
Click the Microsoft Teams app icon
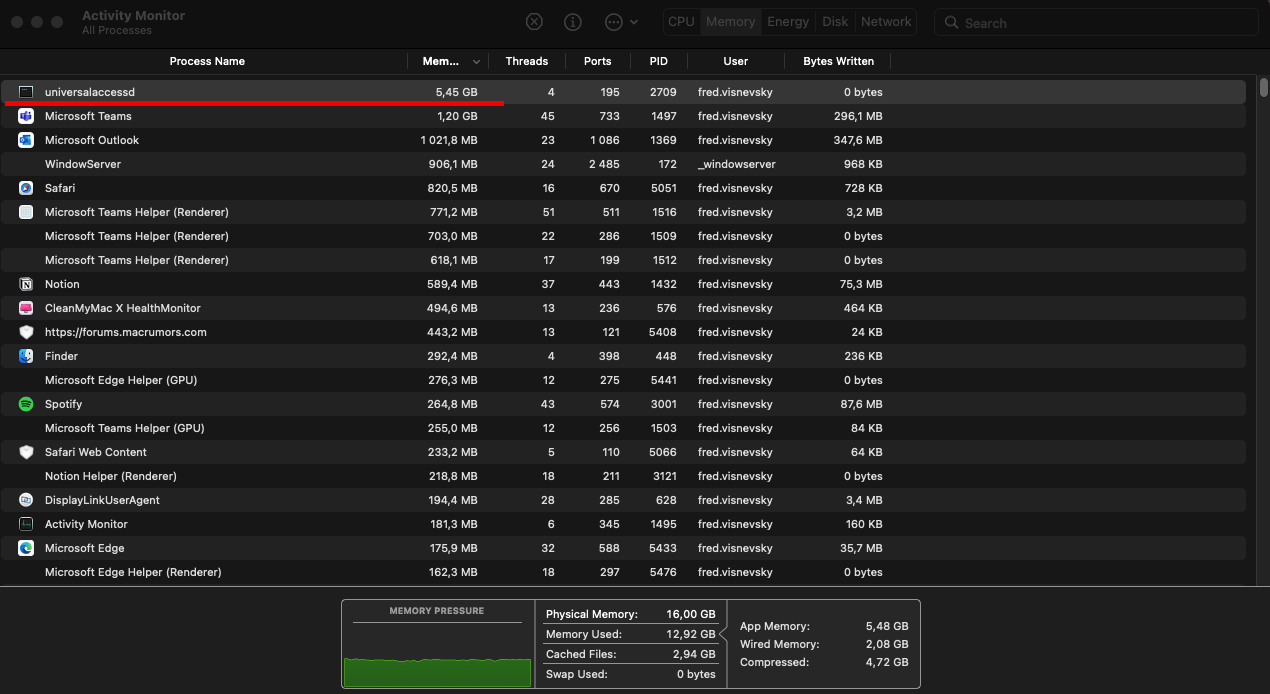click(26, 116)
